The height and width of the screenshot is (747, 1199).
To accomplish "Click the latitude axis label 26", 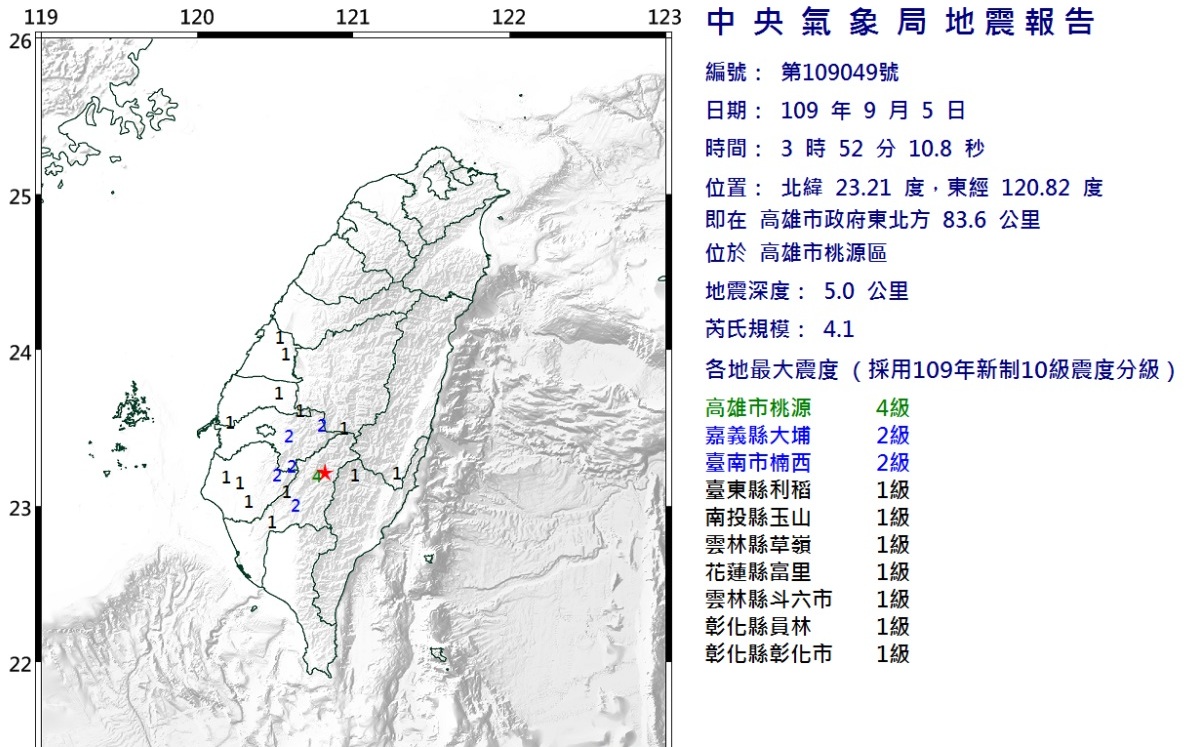I will pyautogui.click(x=19, y=41).
